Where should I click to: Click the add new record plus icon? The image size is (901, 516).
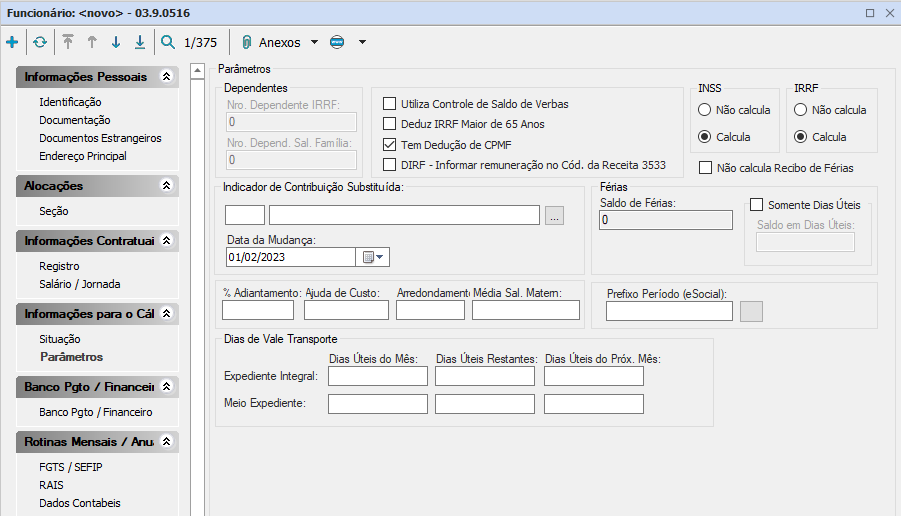click(x=12, y=43)
